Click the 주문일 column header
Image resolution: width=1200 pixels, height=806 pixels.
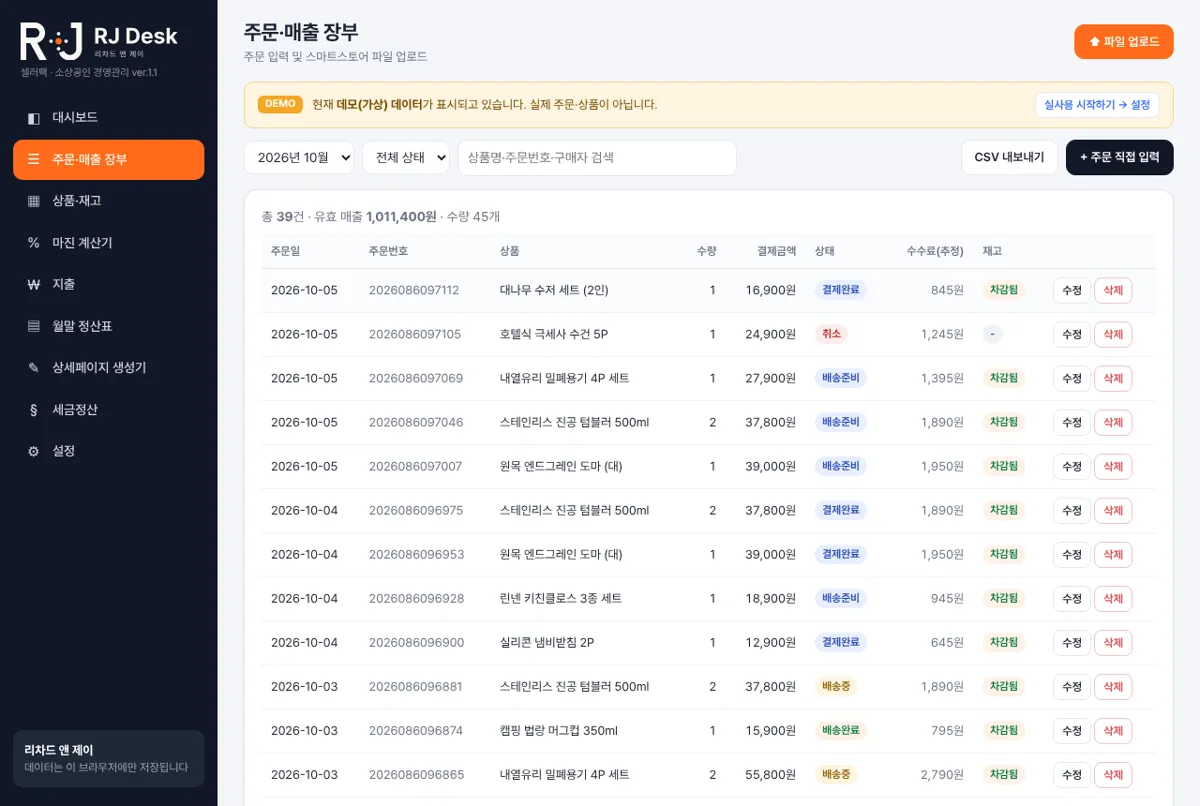(285, 251)
